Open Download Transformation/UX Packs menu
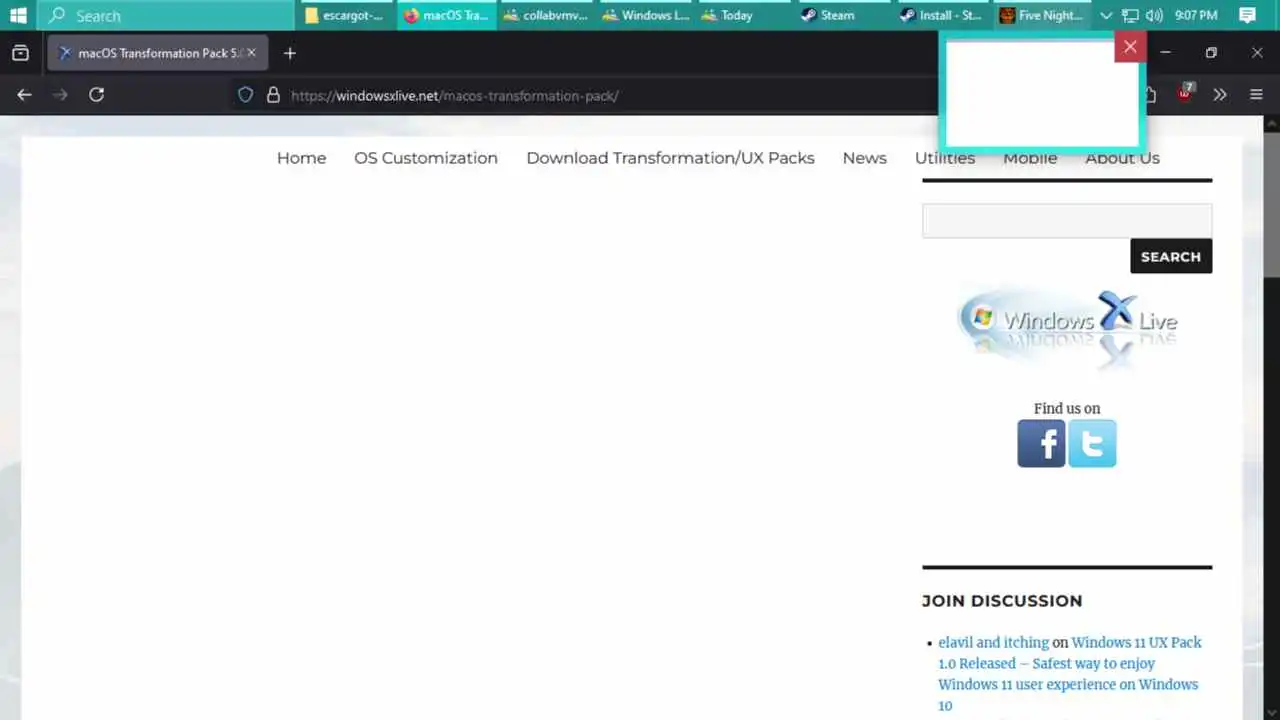The image size is (1280, 720). tap(670, 158)
